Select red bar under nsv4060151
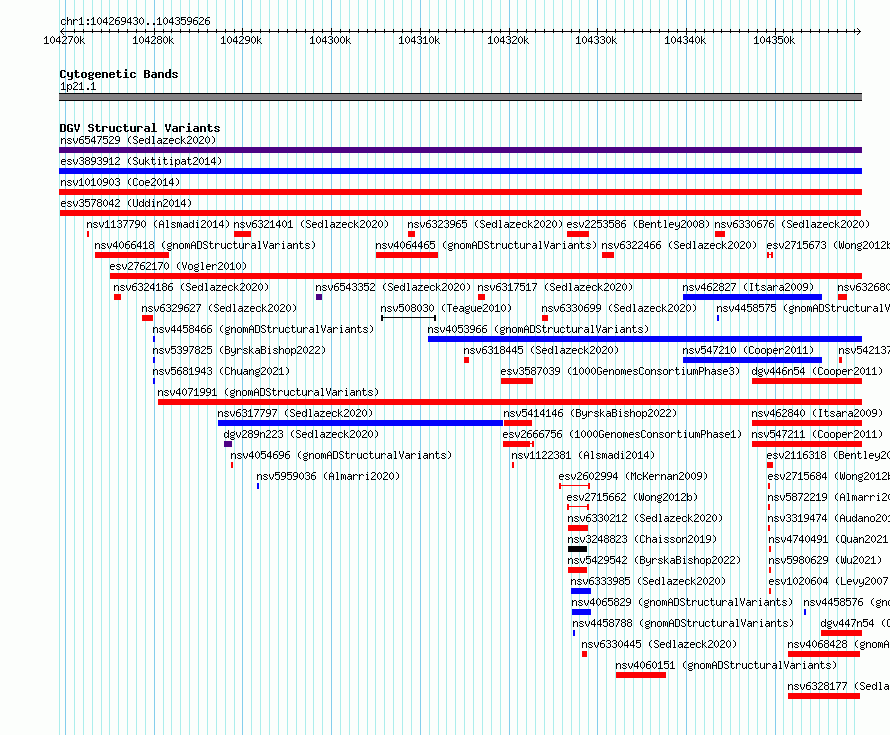The height and width of the screenshot is (735, 890). [641, 675]
